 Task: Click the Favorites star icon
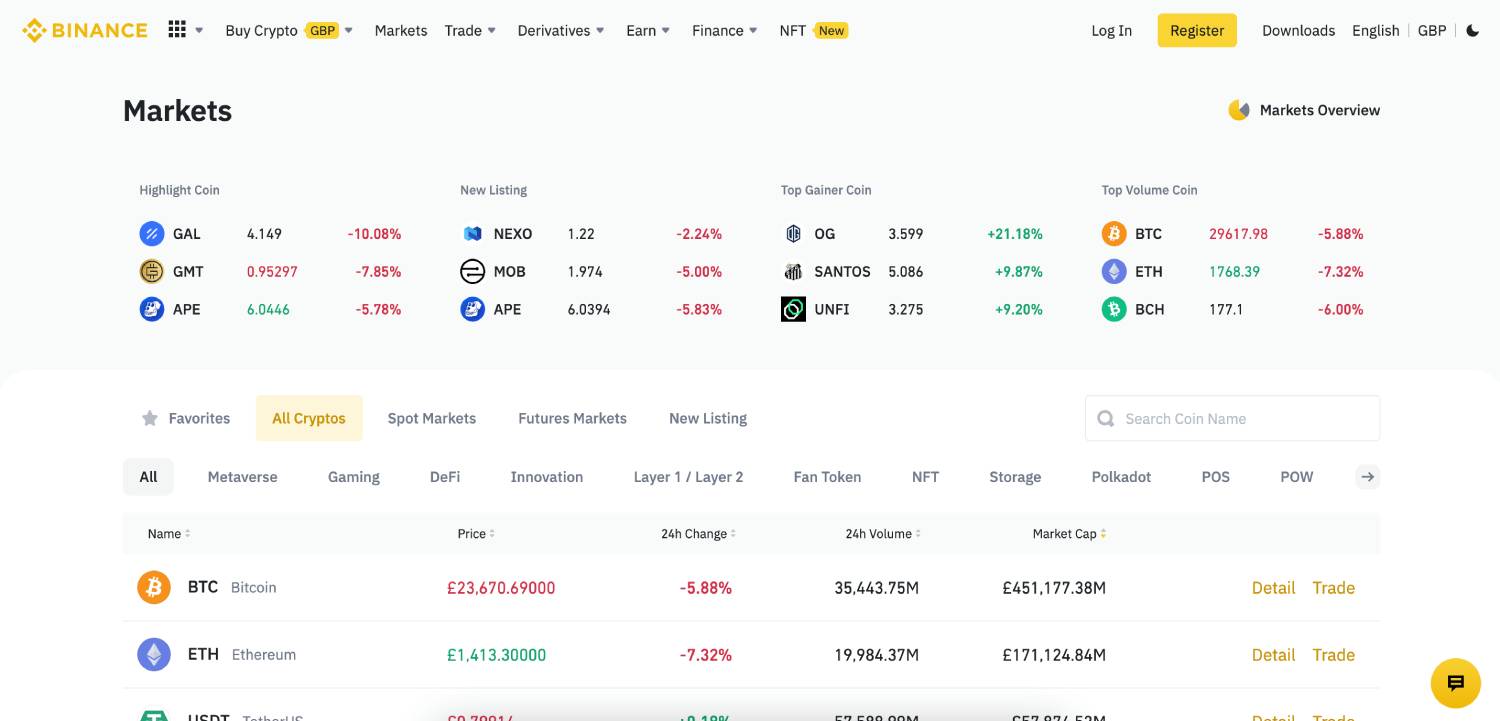coord(150,418)
